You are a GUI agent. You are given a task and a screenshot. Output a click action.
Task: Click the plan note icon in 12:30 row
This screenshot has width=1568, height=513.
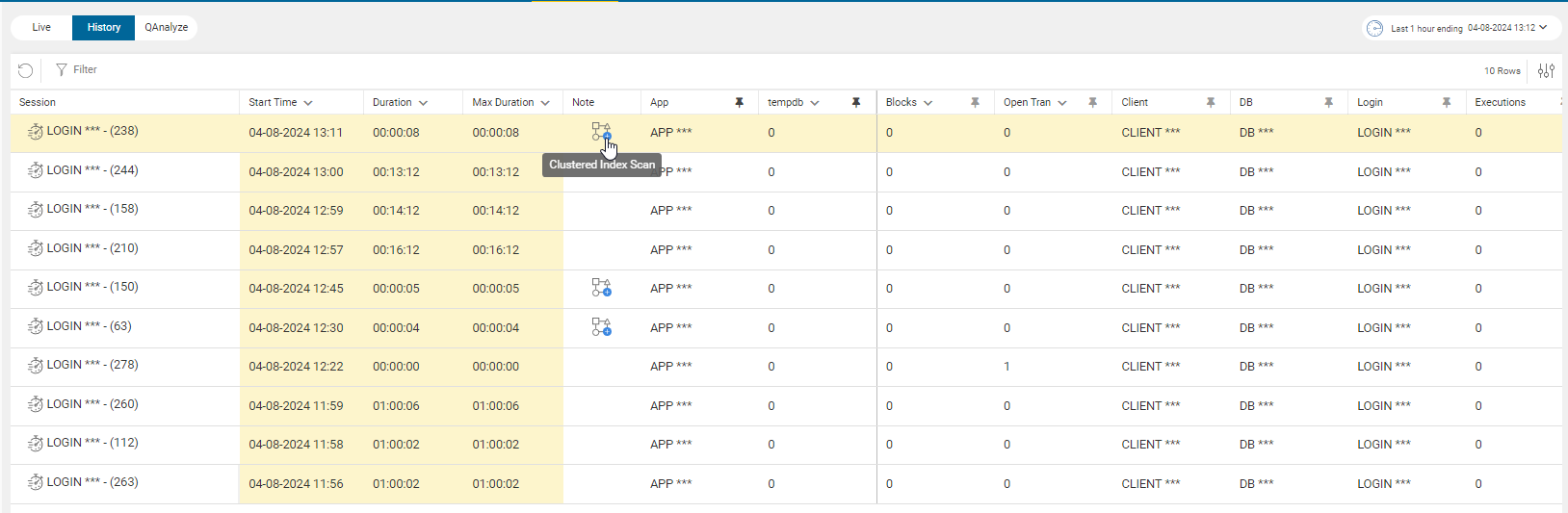pyautogui.click(x=601, y=327)
